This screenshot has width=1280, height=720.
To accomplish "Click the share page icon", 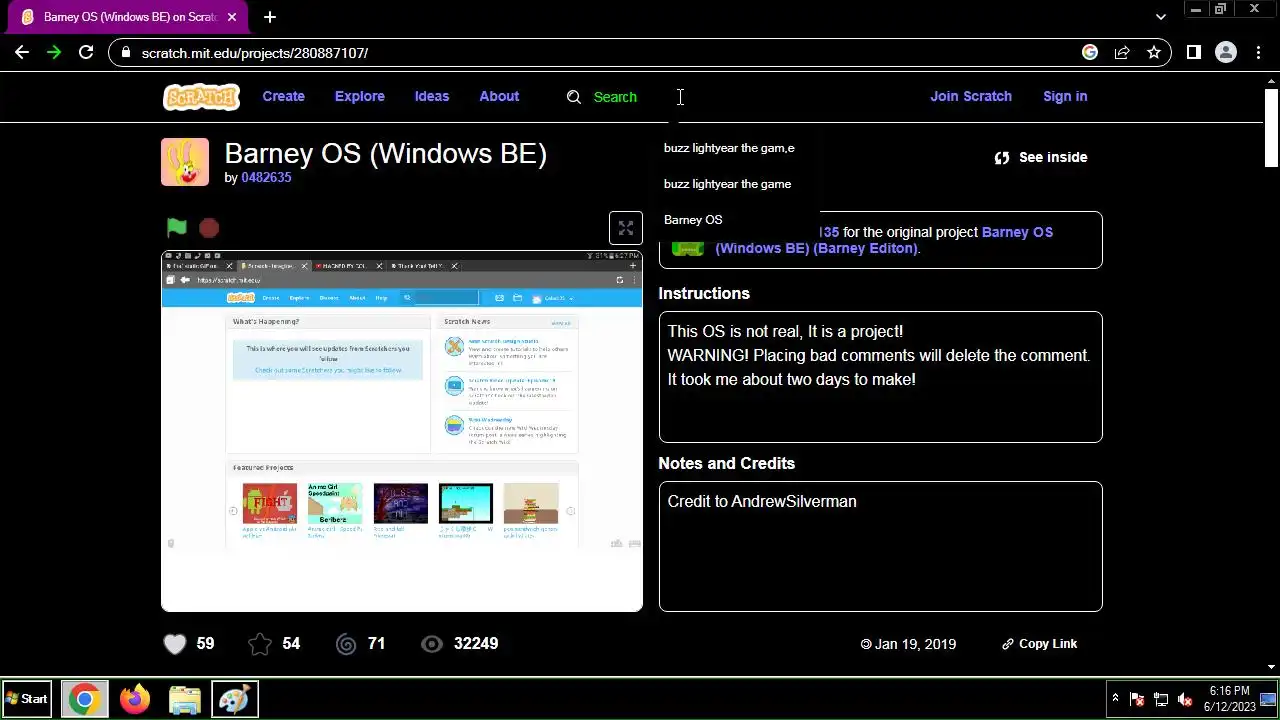I will pos(1122,53).
